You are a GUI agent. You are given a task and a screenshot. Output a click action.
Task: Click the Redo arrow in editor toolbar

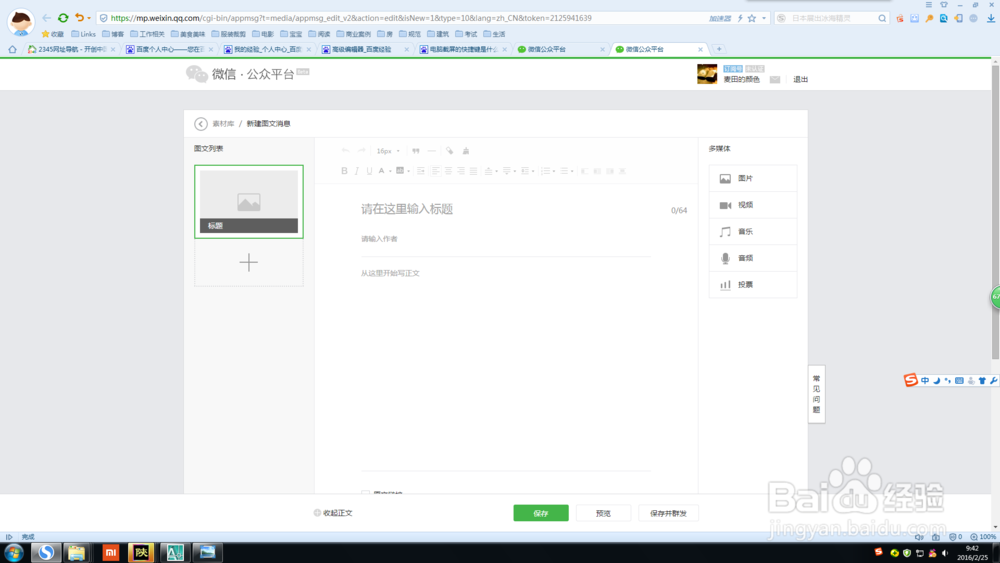tap(362, 150)
